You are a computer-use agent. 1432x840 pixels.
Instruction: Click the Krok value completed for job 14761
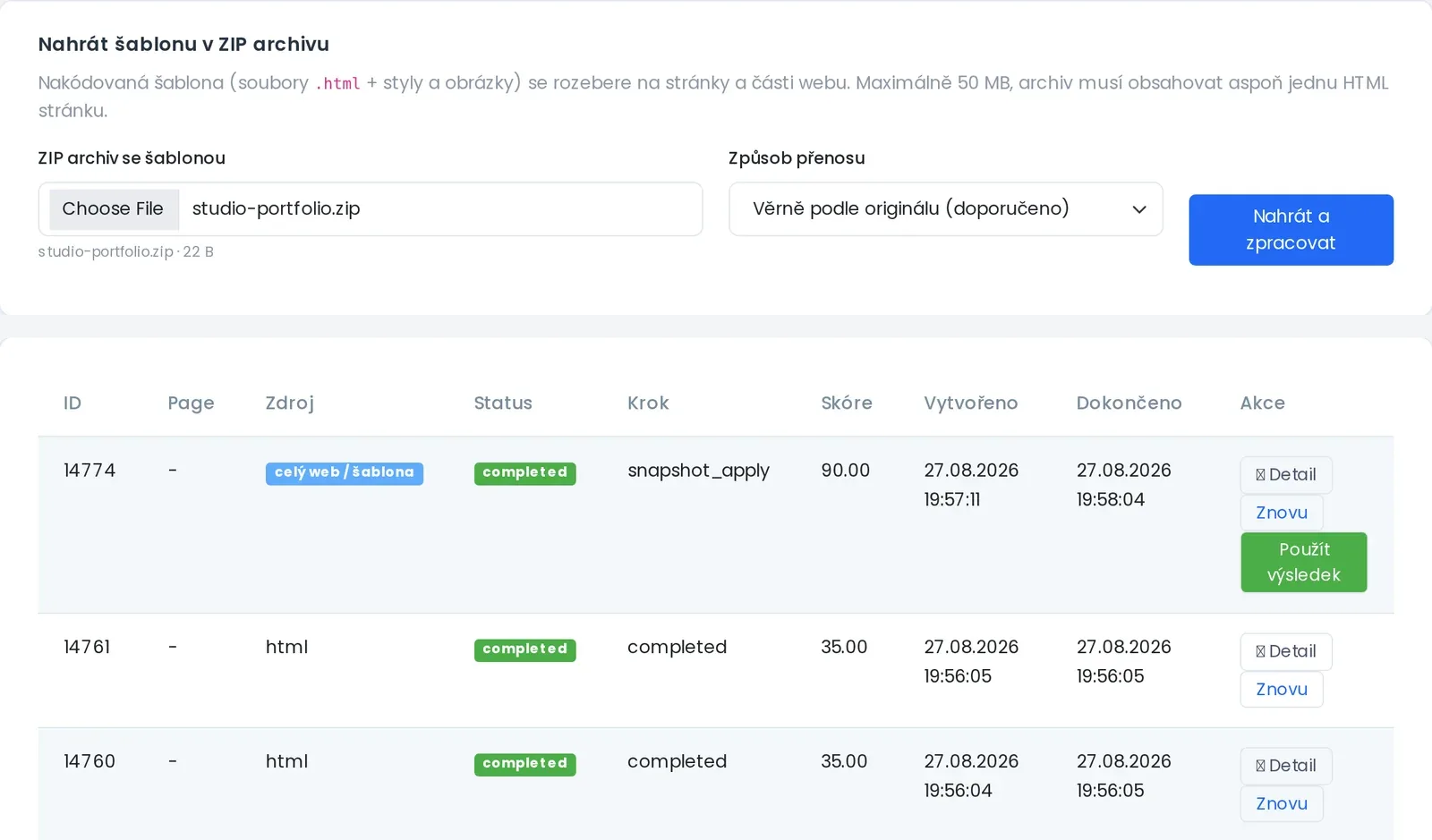(677, 647)
